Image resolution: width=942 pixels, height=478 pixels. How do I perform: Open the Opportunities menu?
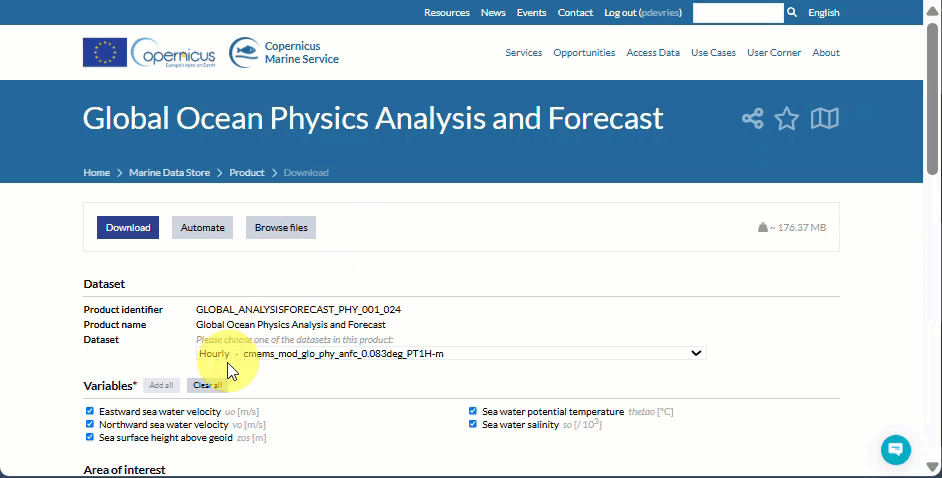[584, 52]
